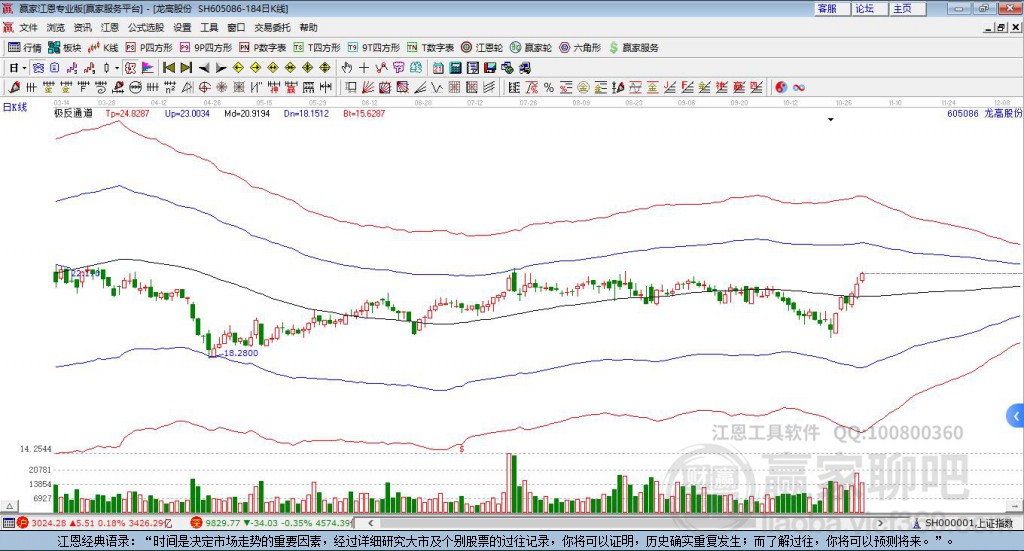This screenshot has height=551, width=1024.
Task: Open the T数字表 tool
Action: point(430,48)
